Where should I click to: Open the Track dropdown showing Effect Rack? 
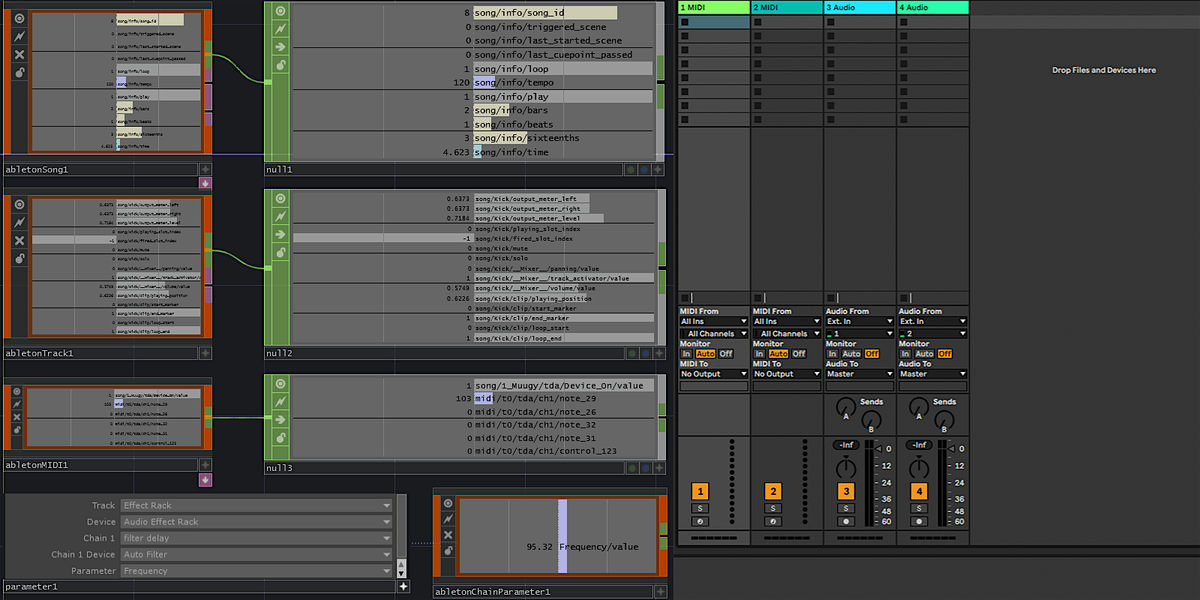[256, 506]
